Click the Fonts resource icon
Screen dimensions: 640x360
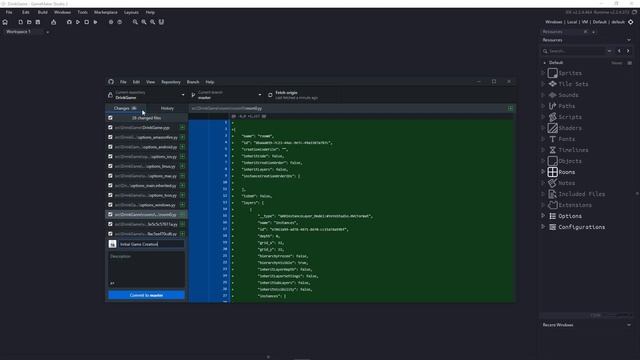point(552,139)
